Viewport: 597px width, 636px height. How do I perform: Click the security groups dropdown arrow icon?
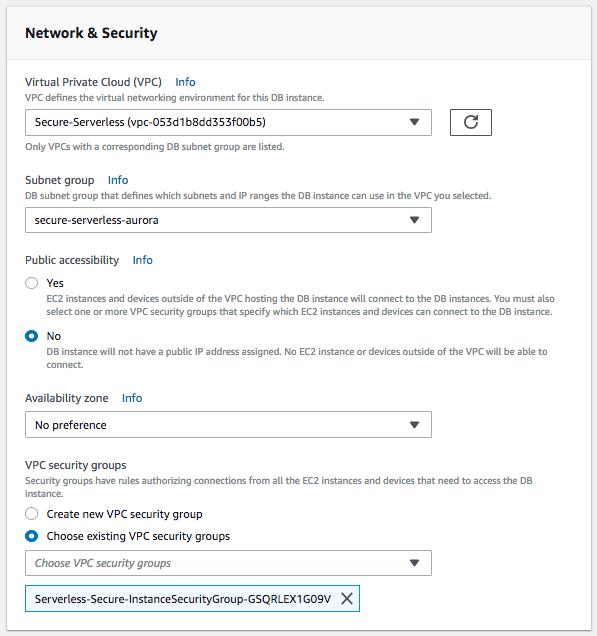(x=414, y=563)
